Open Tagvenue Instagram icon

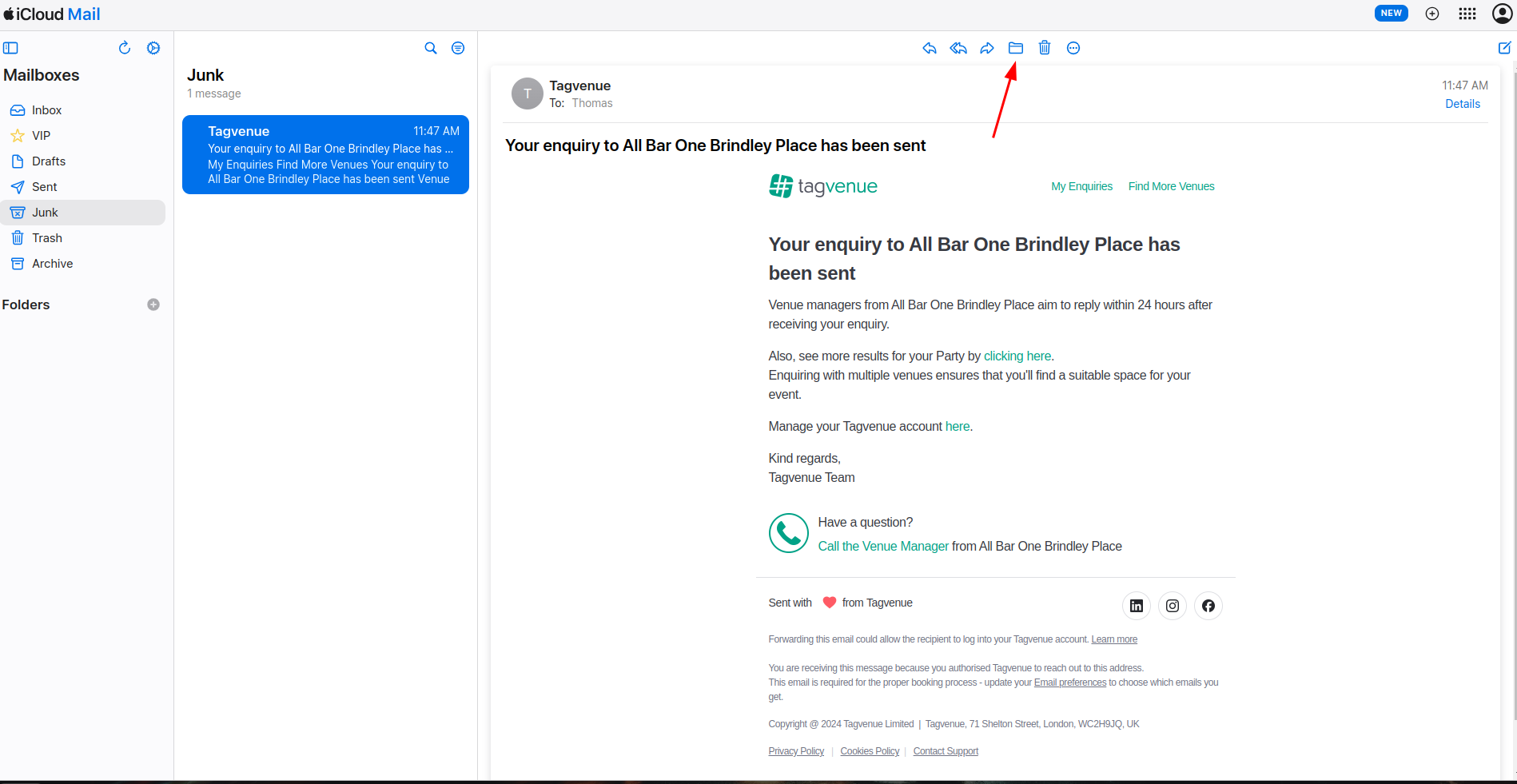coord(1173,606)
